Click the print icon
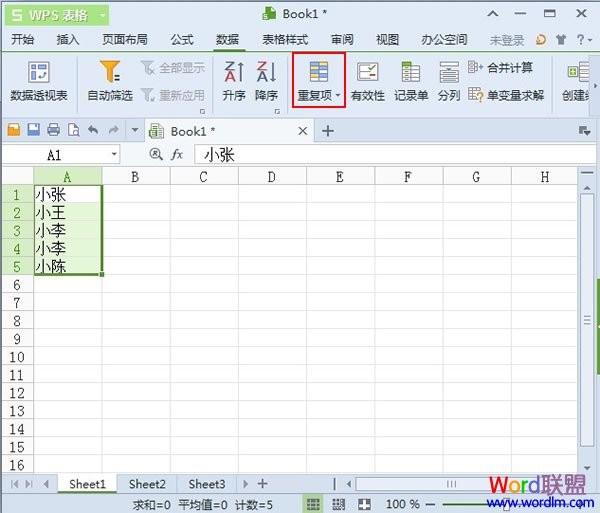Screen dimensions: 600x513 tap(54, 130)
